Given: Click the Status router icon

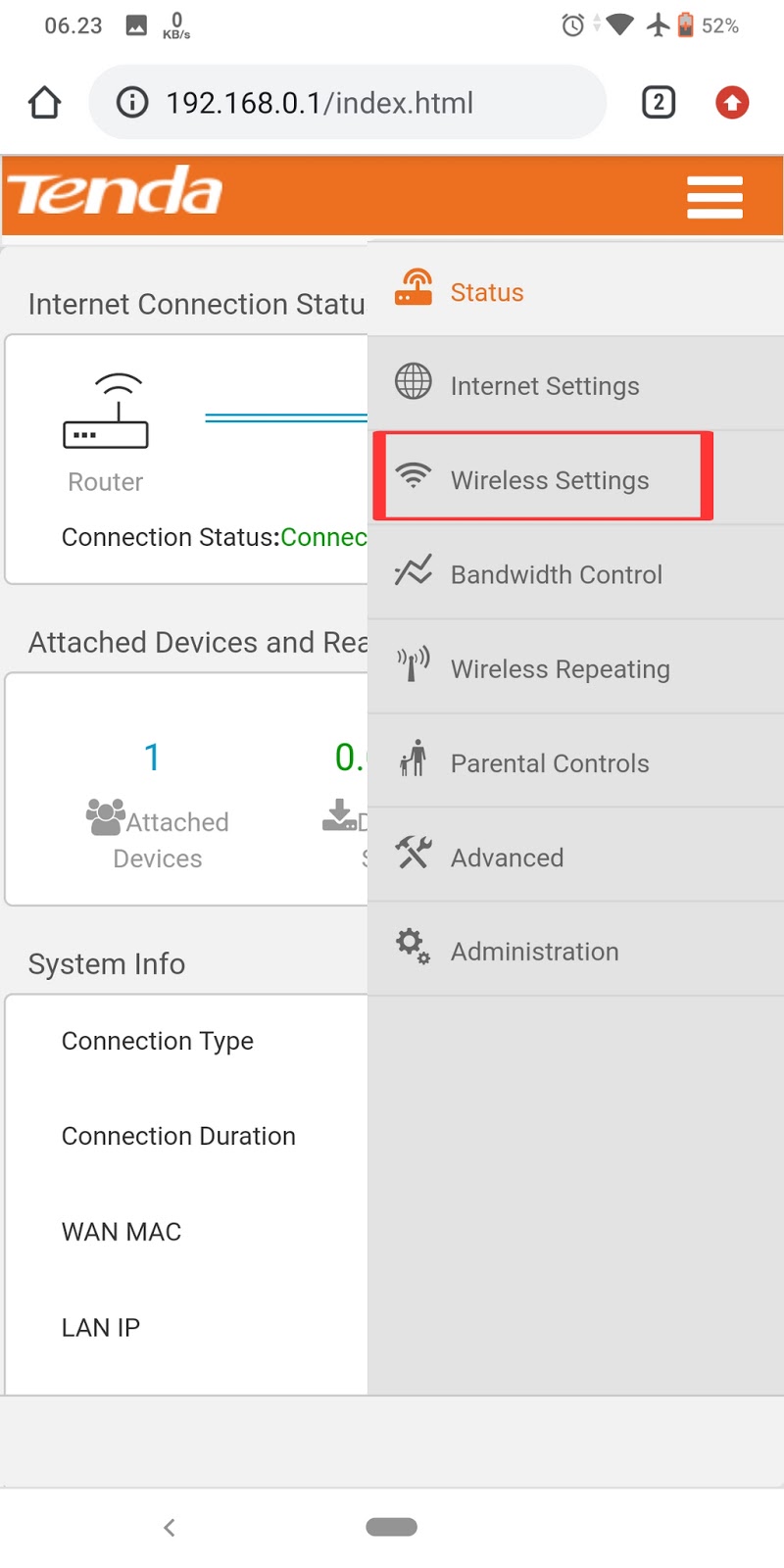Looking at the screenshot, I should click(414, 288).
